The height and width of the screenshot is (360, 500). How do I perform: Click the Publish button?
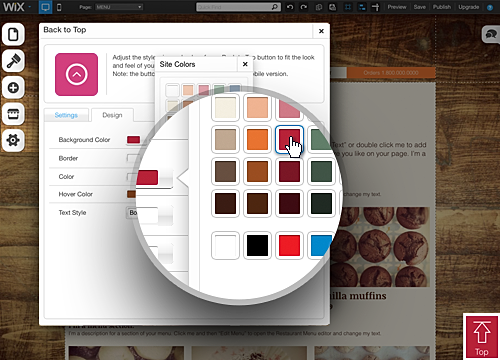442,7
